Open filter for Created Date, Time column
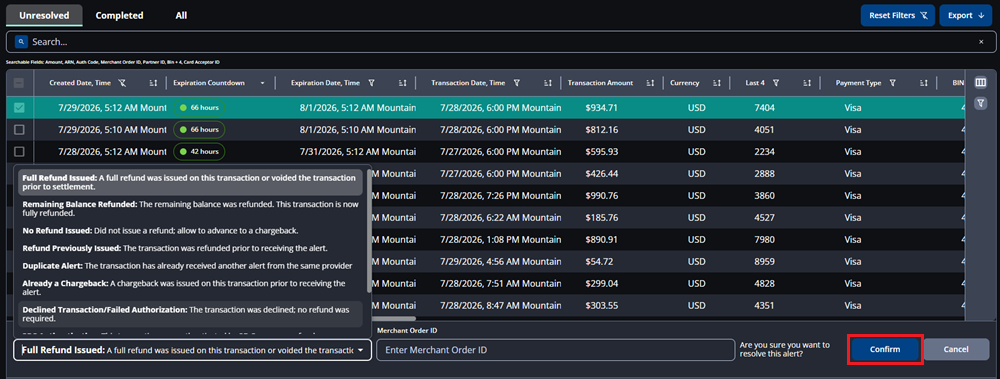This screenshot has width=1000, height=379. click(x=122, y=83)
